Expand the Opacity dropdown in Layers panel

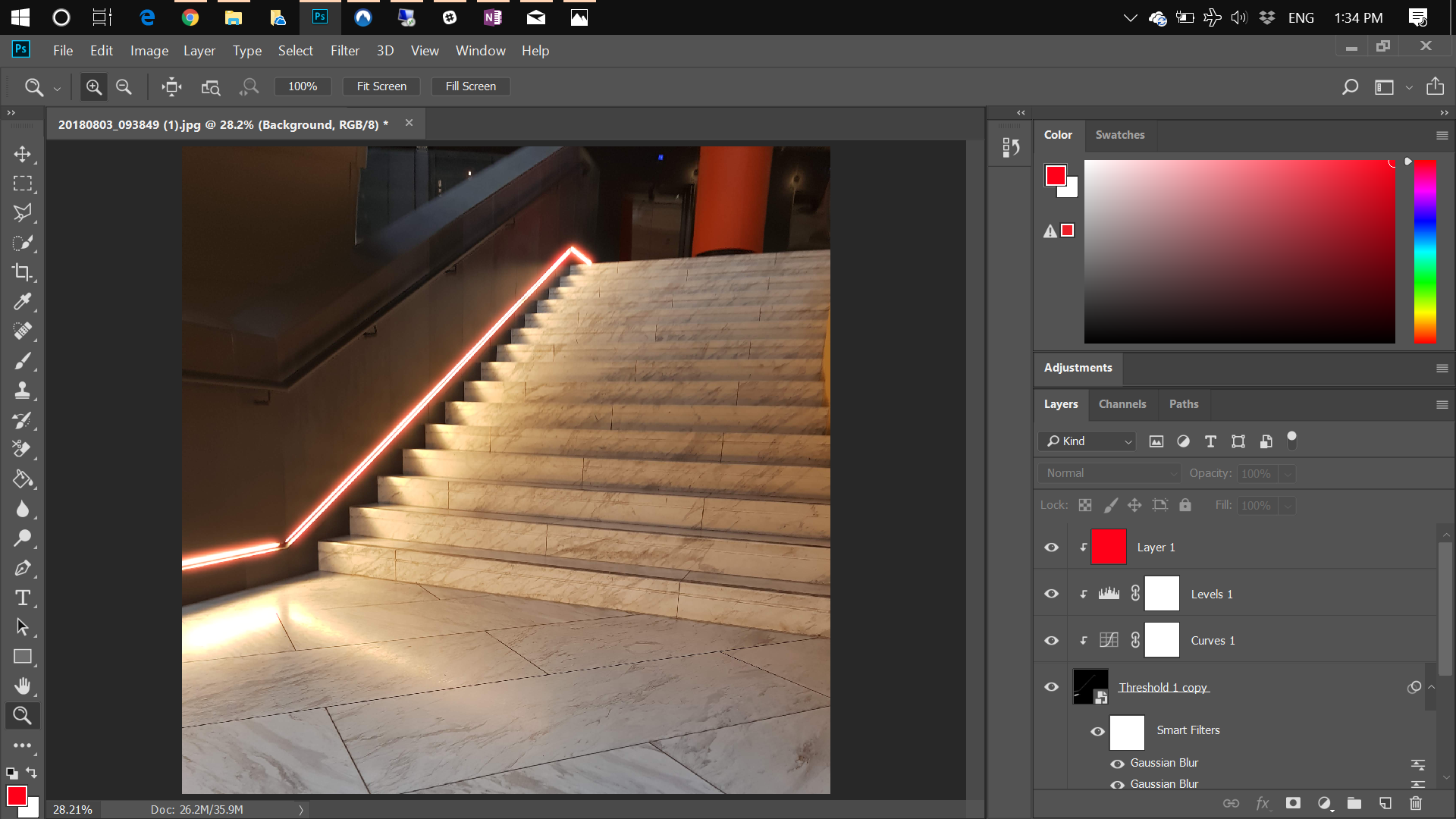pyautogui.click(x=1287, y=473)
